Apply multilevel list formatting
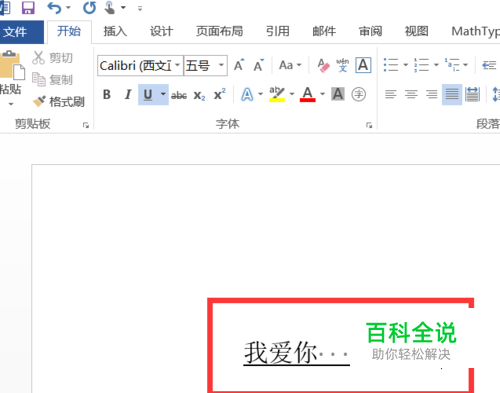Screen dimensions: 500x393 pyautogui.click(x=452, y=65)
